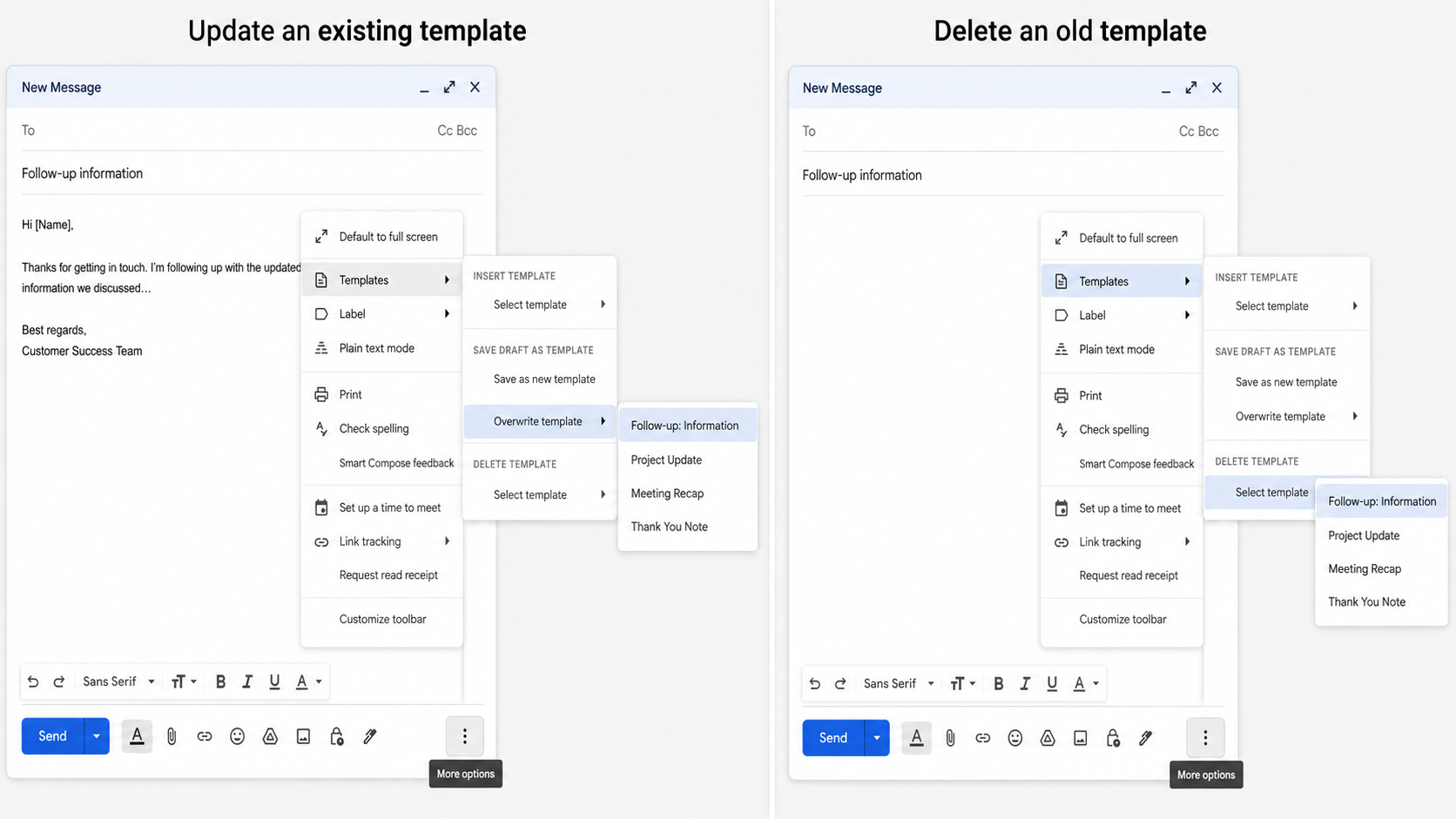
Task: Toggle Plain text mode in right menu
Action: tap(1122, 349)
